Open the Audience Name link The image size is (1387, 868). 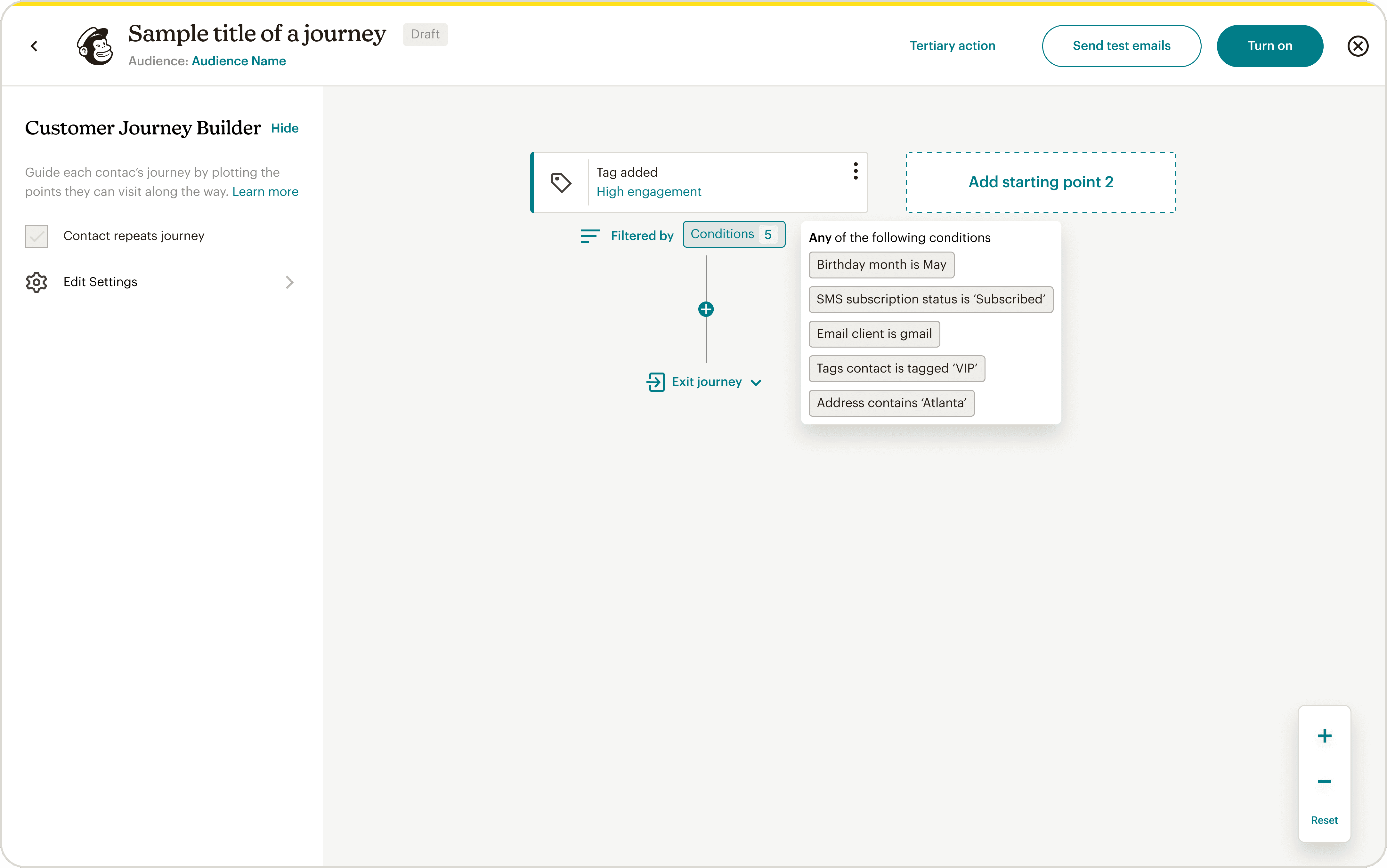pyautogui.click(x=238, y=61)
